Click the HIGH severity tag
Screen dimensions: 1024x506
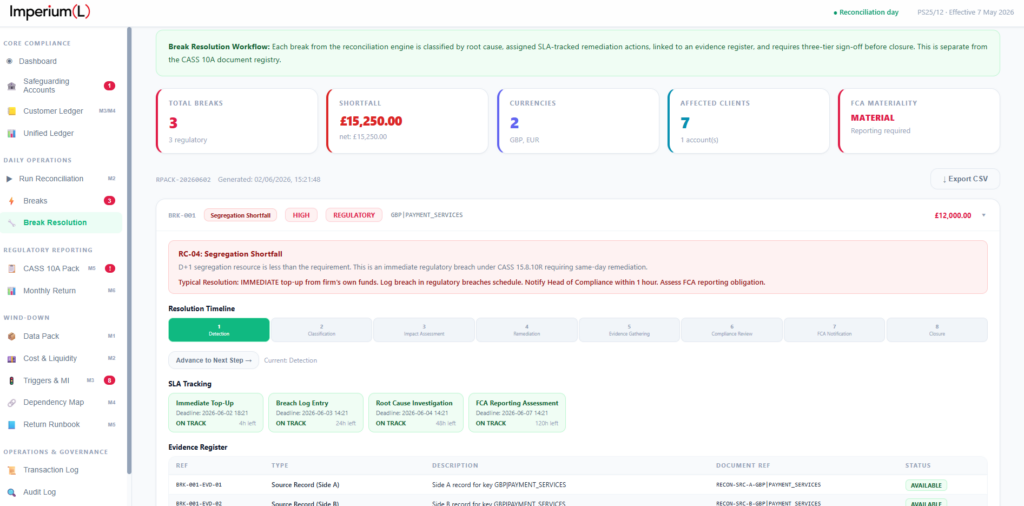tap(301, 215)
